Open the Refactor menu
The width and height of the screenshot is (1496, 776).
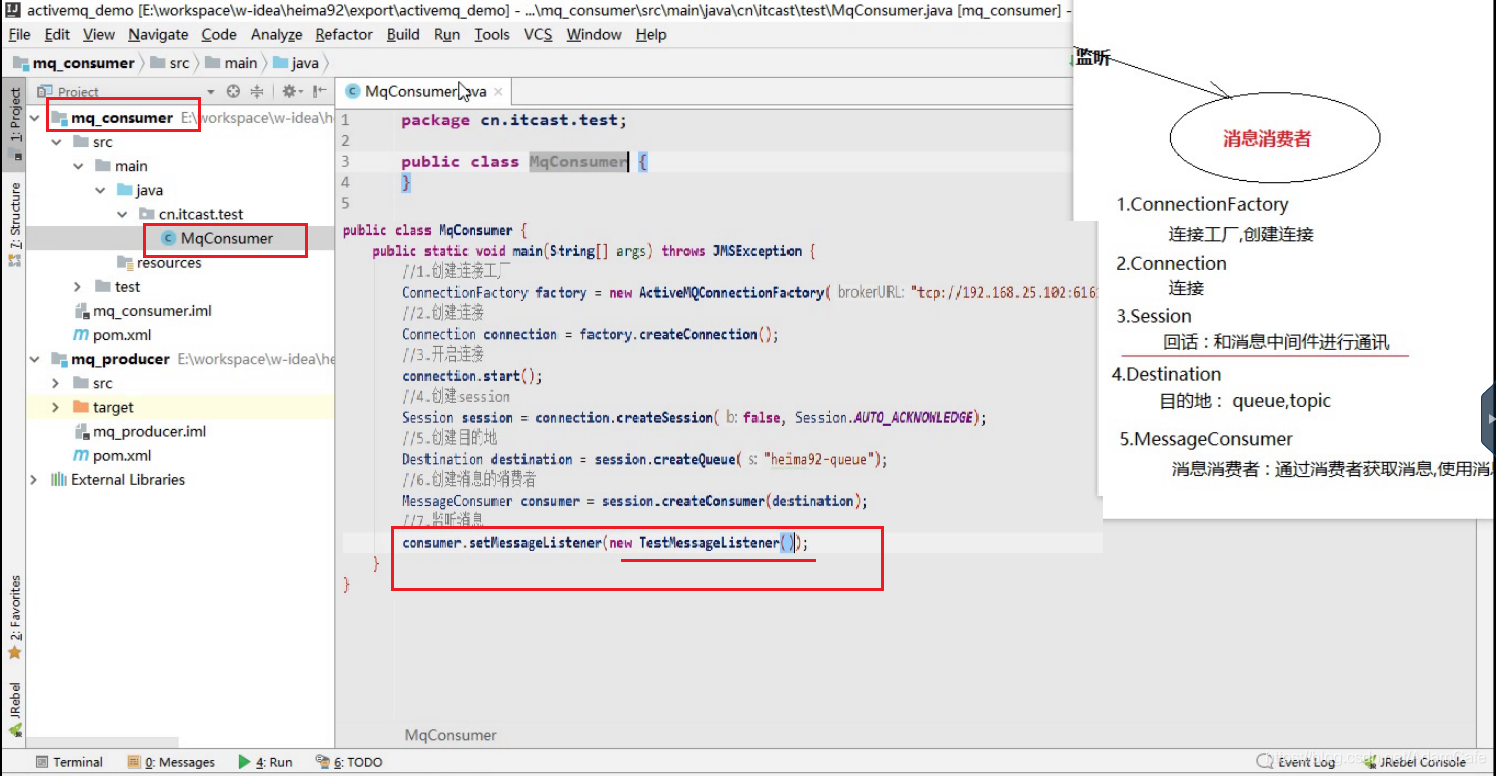click(344, 34)
